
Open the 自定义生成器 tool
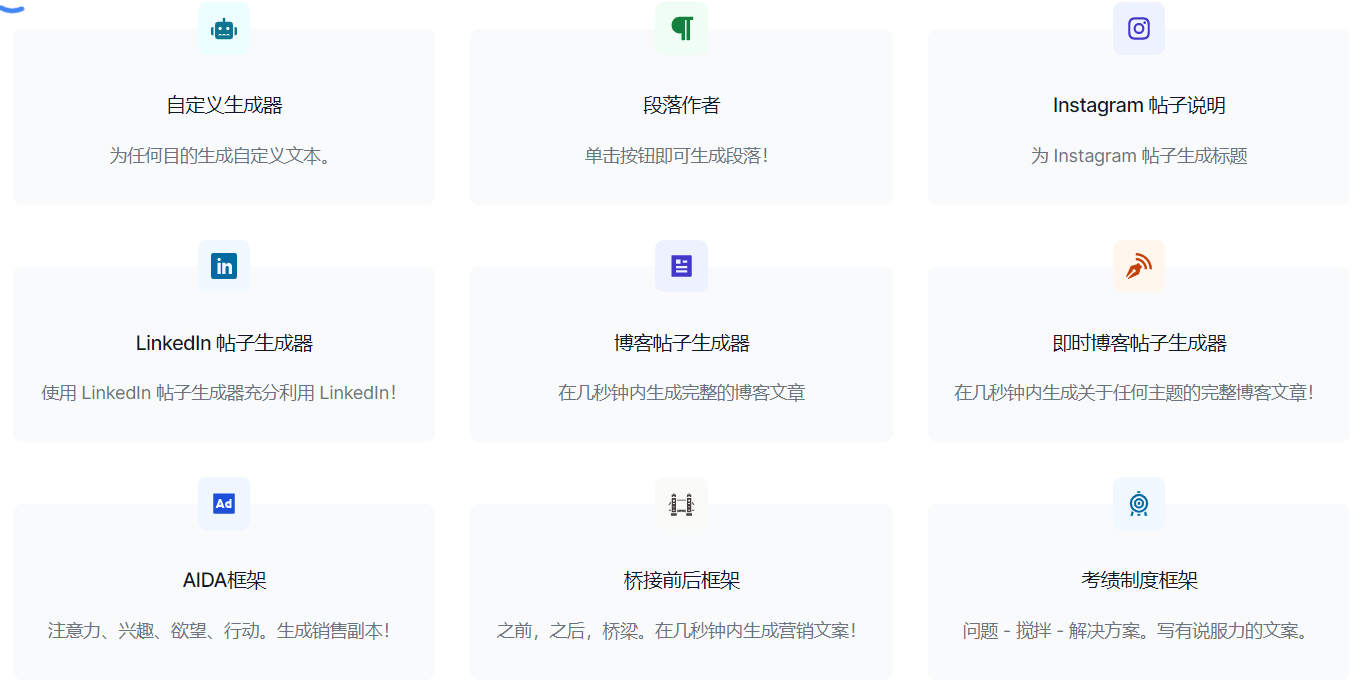point(223,104)
